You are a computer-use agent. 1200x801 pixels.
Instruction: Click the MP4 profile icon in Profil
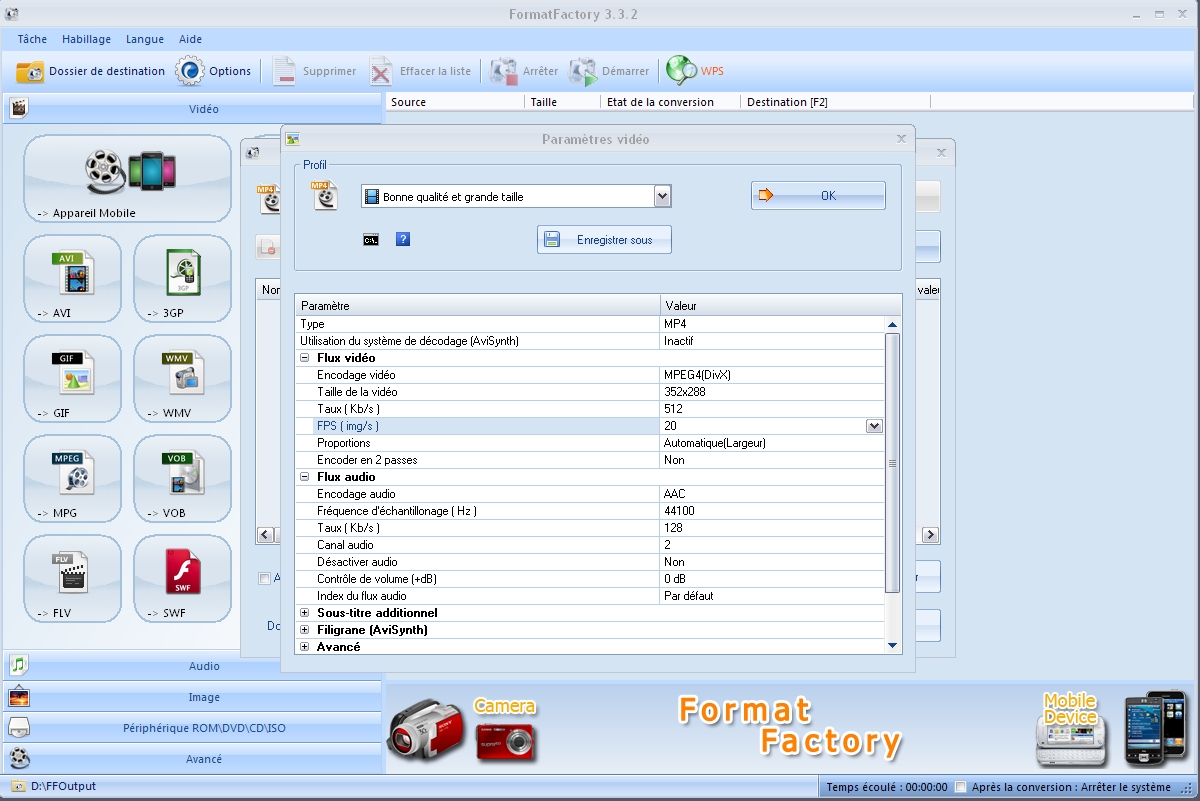(x=325, y=196)
